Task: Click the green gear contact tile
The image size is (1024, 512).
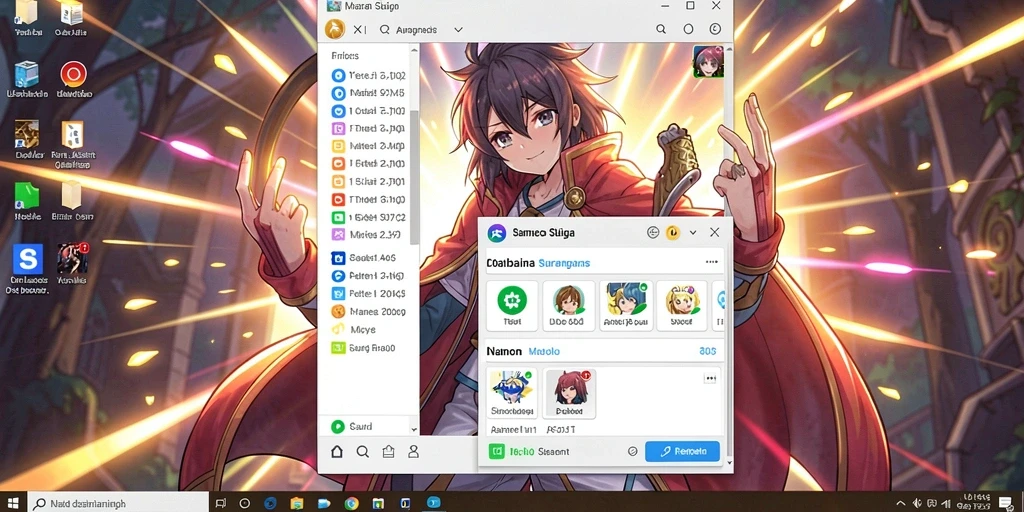Action: (x=512, y=306)
